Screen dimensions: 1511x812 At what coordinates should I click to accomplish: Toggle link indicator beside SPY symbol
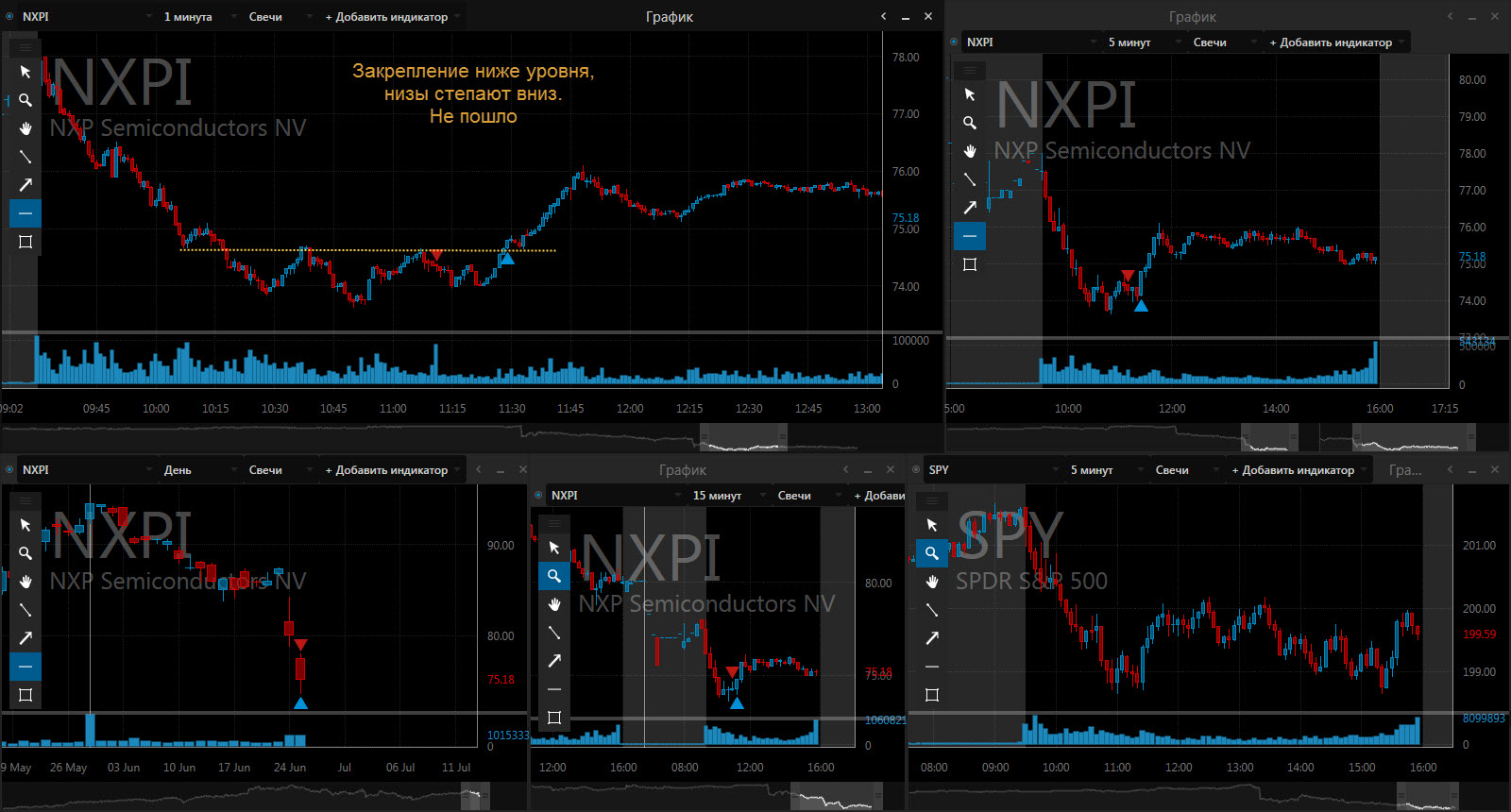coord(916,469)
